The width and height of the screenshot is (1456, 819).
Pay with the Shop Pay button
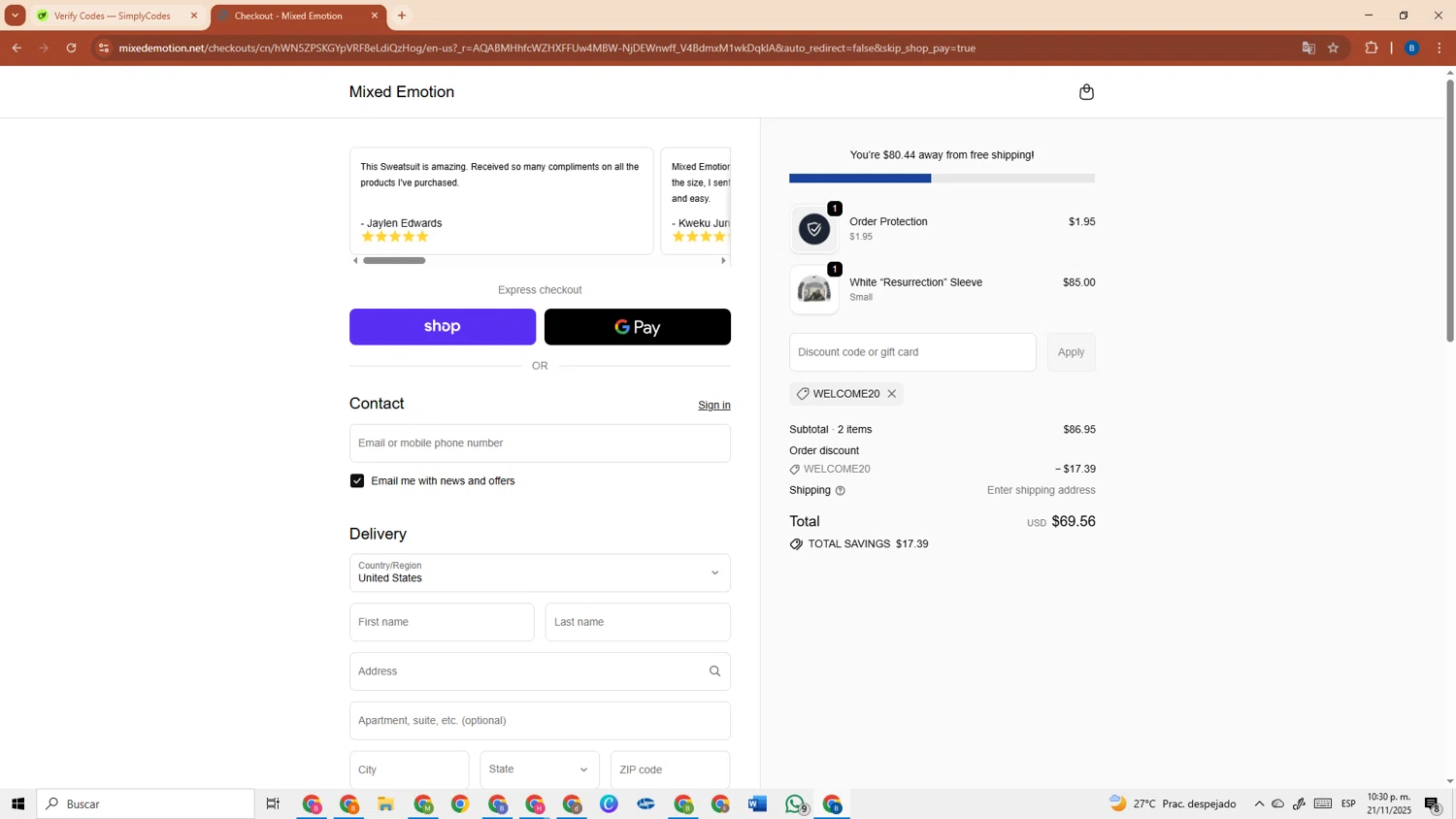tap(443, 327)
